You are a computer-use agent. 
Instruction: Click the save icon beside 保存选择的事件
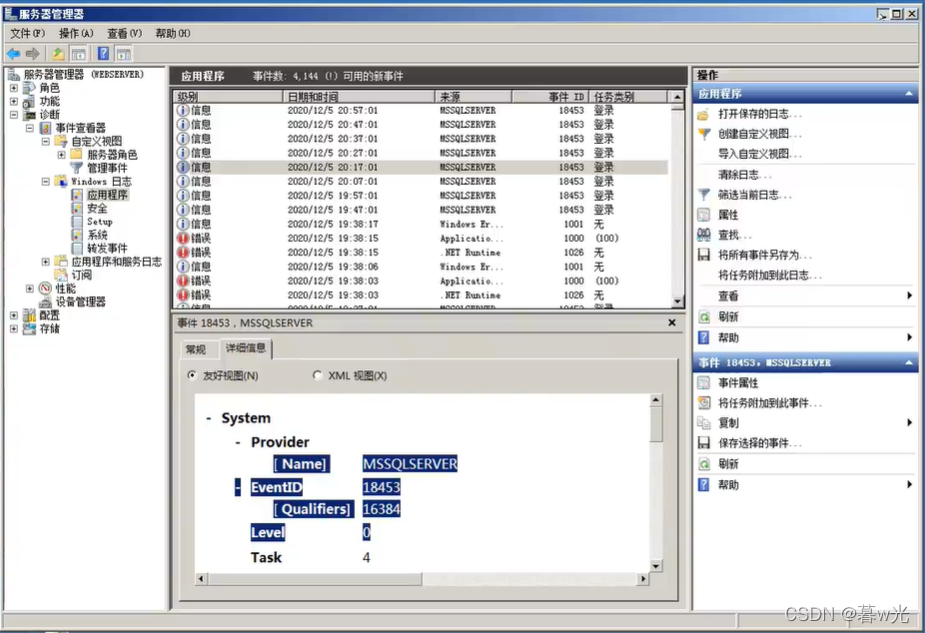click(x=704, y=443)
